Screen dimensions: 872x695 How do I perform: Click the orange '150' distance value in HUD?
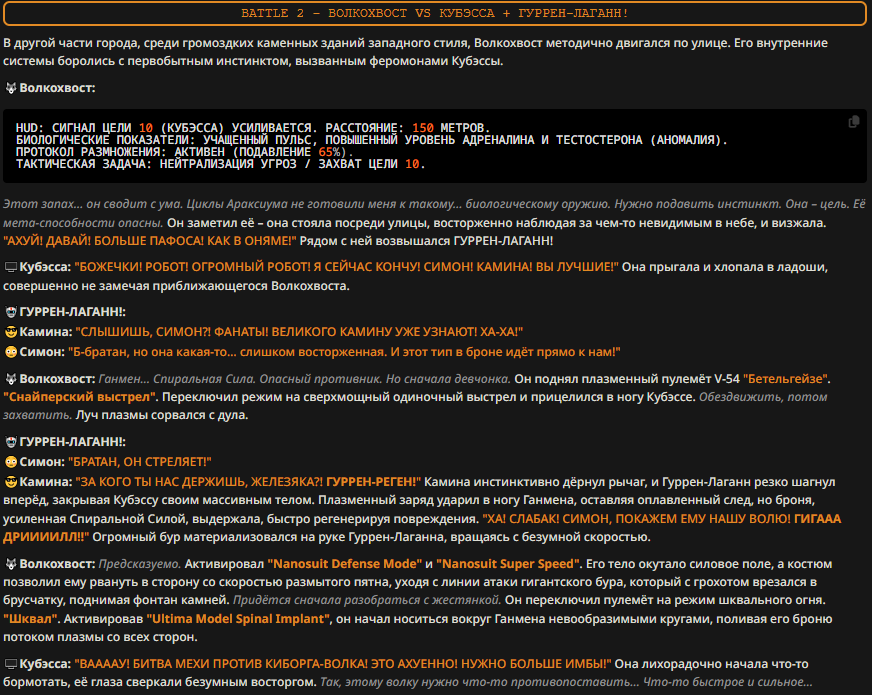click(423, 128)
